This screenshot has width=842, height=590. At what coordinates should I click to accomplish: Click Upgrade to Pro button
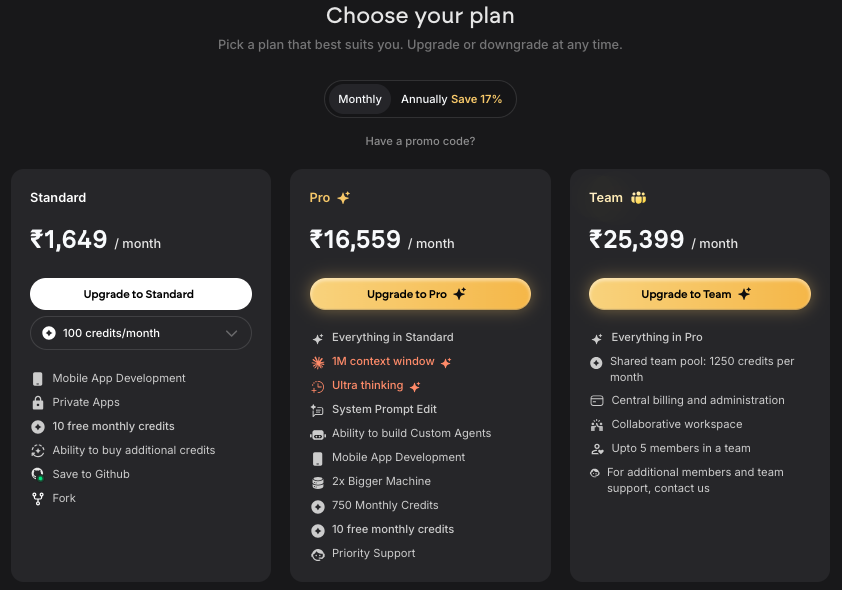(x=420, y=294)
